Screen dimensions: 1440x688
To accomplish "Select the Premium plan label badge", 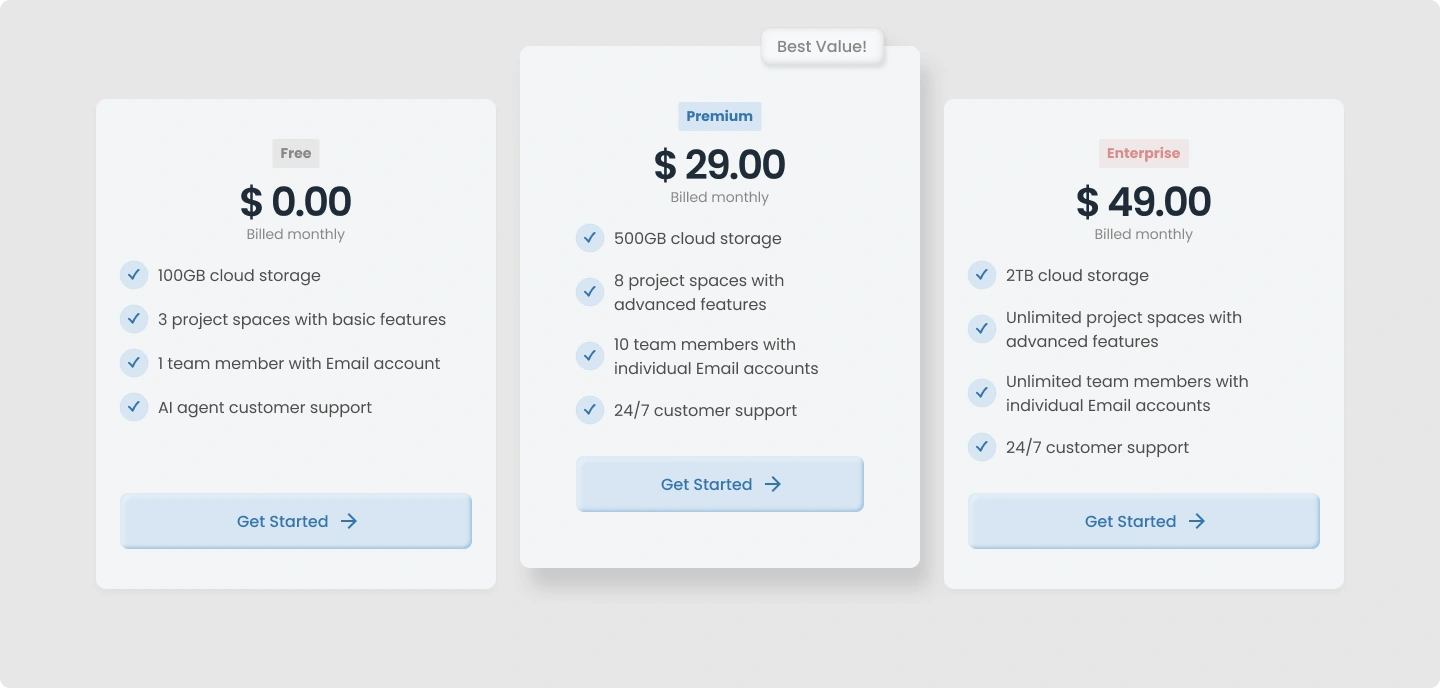I will pyautogui.click(x=719, y=116).
